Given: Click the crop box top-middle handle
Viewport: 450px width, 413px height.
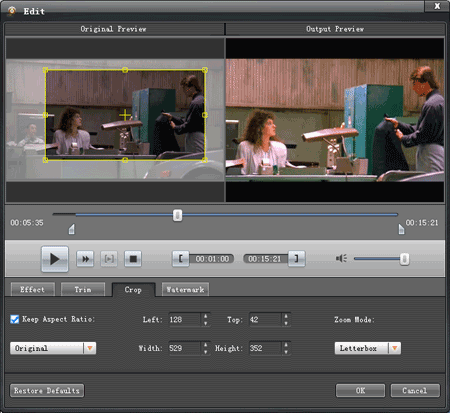Looking at the screenshot, I should [x=125, y=70].
